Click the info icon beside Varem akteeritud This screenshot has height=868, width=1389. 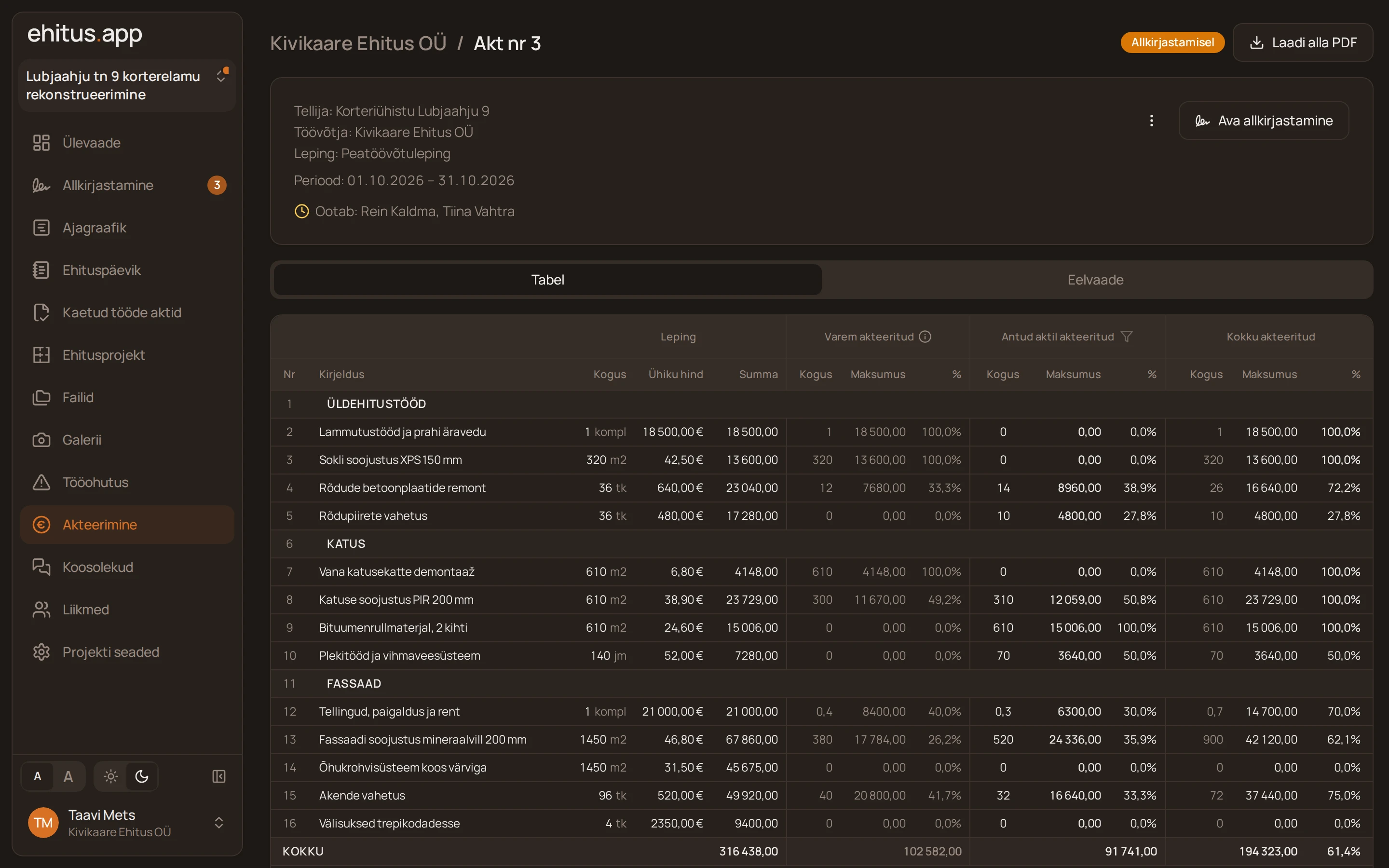coord(925,337)
